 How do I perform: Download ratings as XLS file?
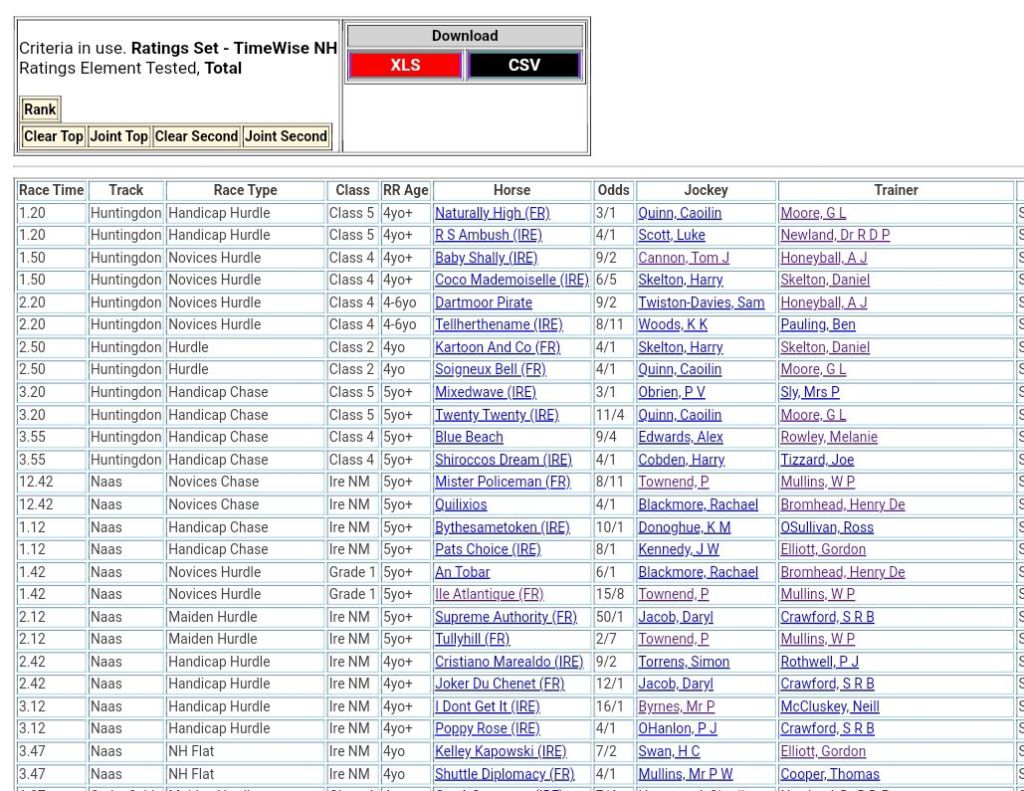coord(405,65)
